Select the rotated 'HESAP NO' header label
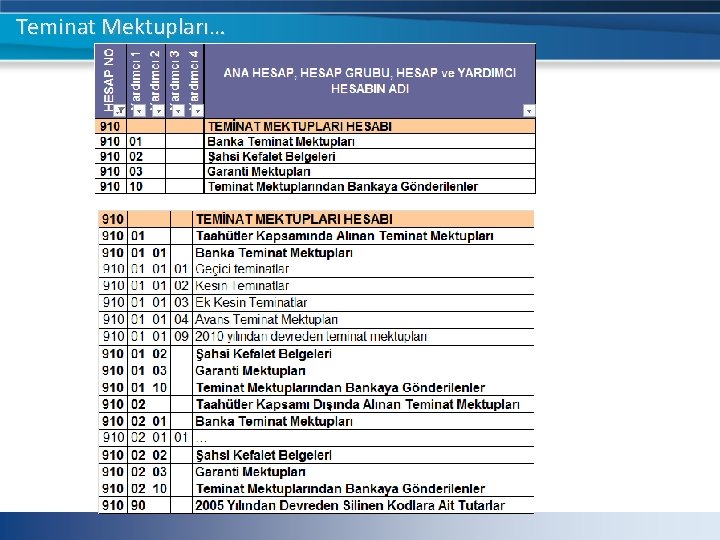Viewport: 720px width, 540px height. tap(109, 79)
